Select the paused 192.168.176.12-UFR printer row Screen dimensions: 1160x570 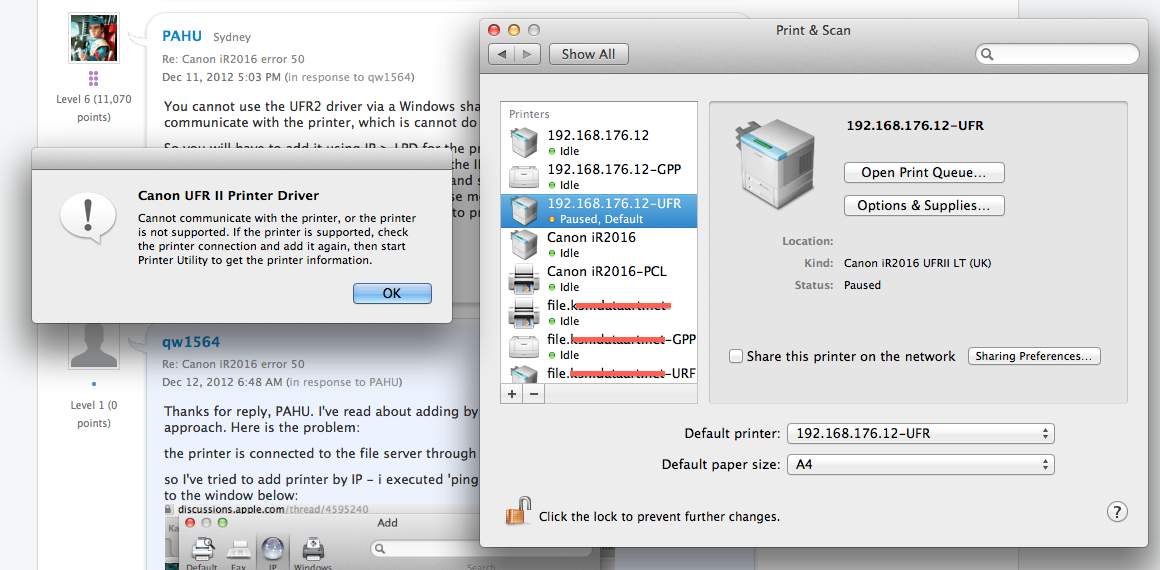tap(598, 210)
